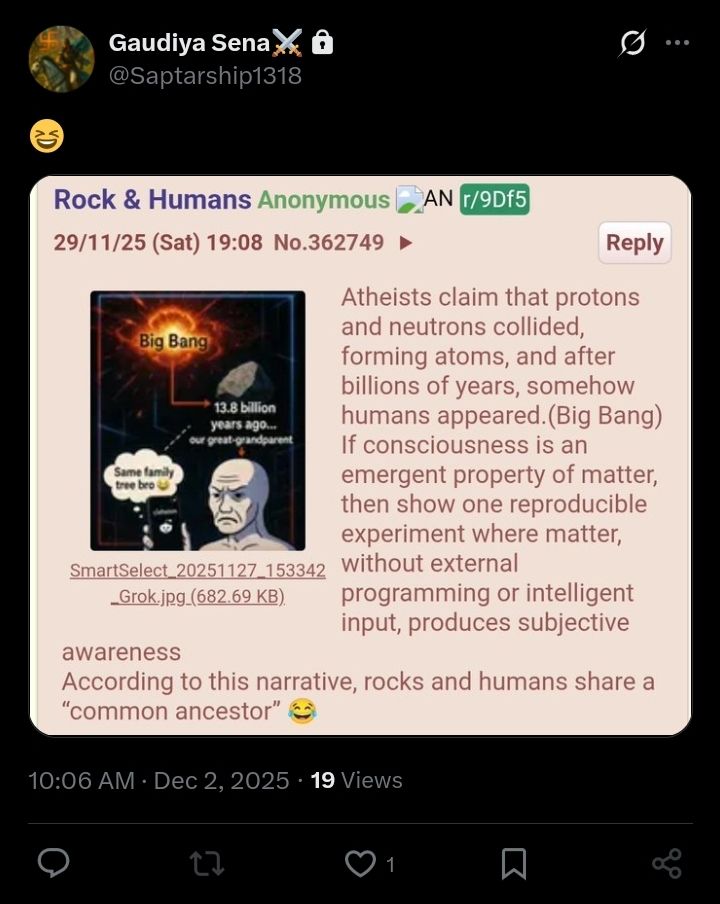Select the green r/9Df5 ID tag
The height and width of the screenshot is (904, 720).
[495, 199]
